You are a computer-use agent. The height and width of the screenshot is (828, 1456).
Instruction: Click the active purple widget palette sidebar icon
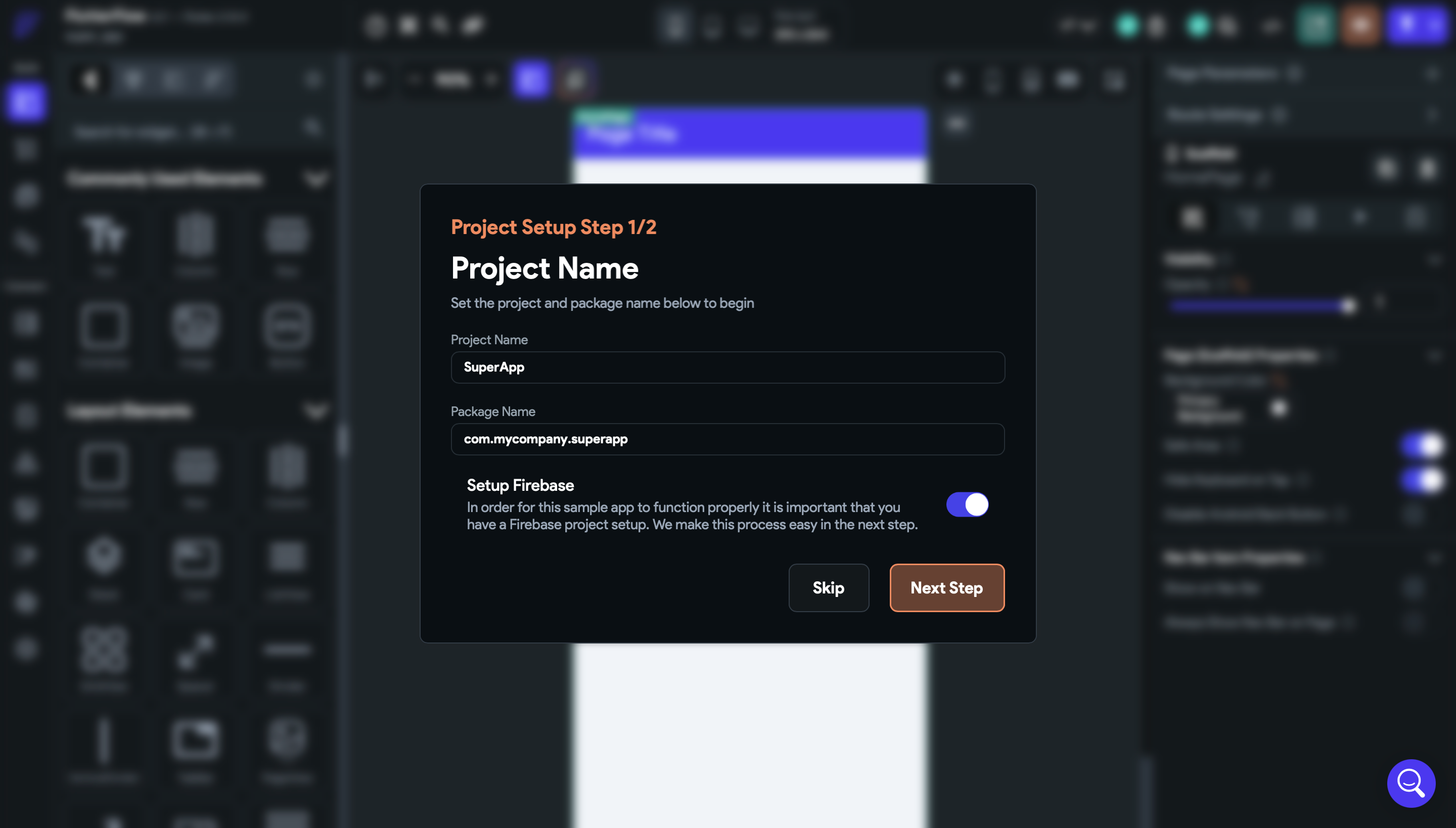click(x=25, y=102)
